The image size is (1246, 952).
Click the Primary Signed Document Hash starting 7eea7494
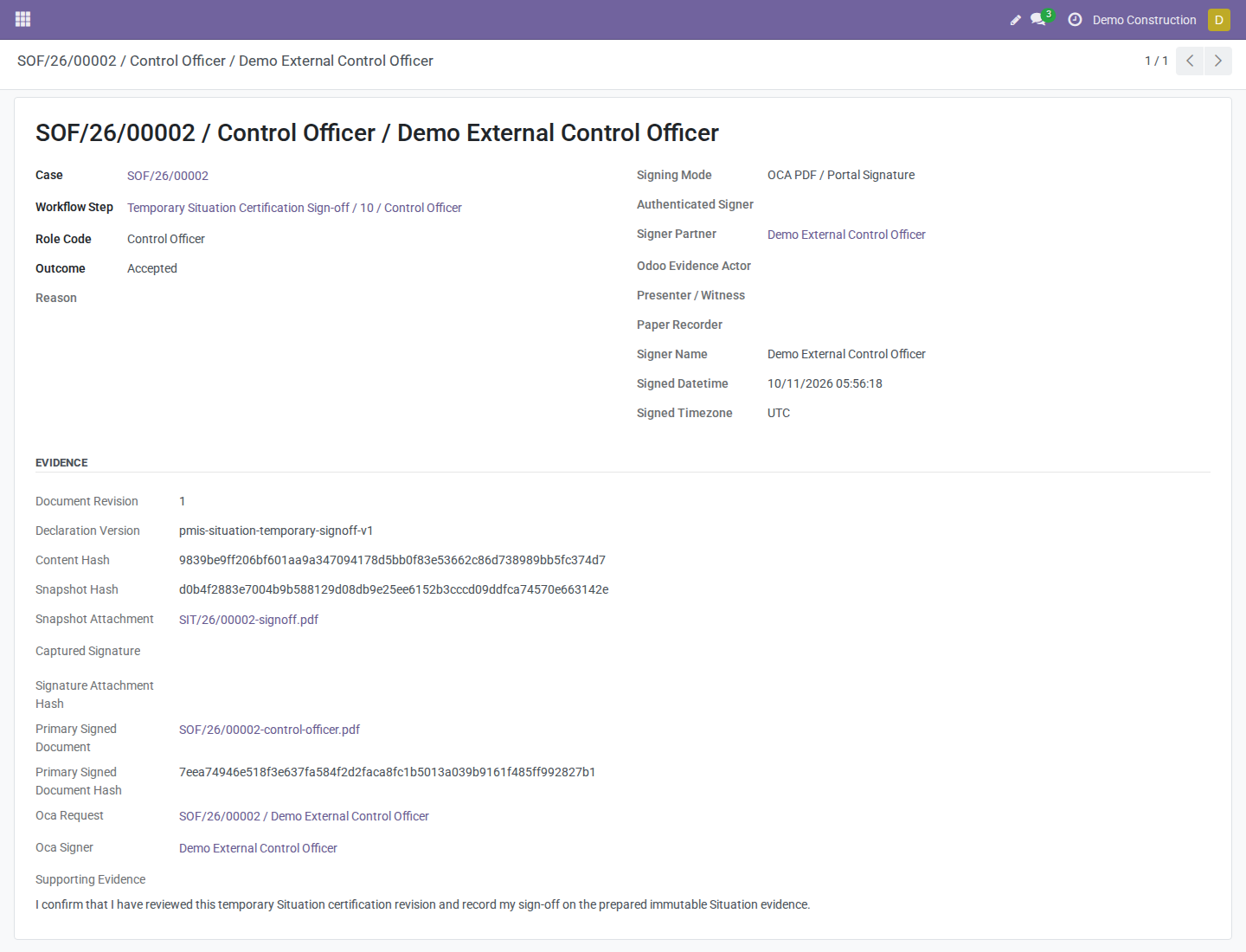pyautogui.click(x=387, y=772)
